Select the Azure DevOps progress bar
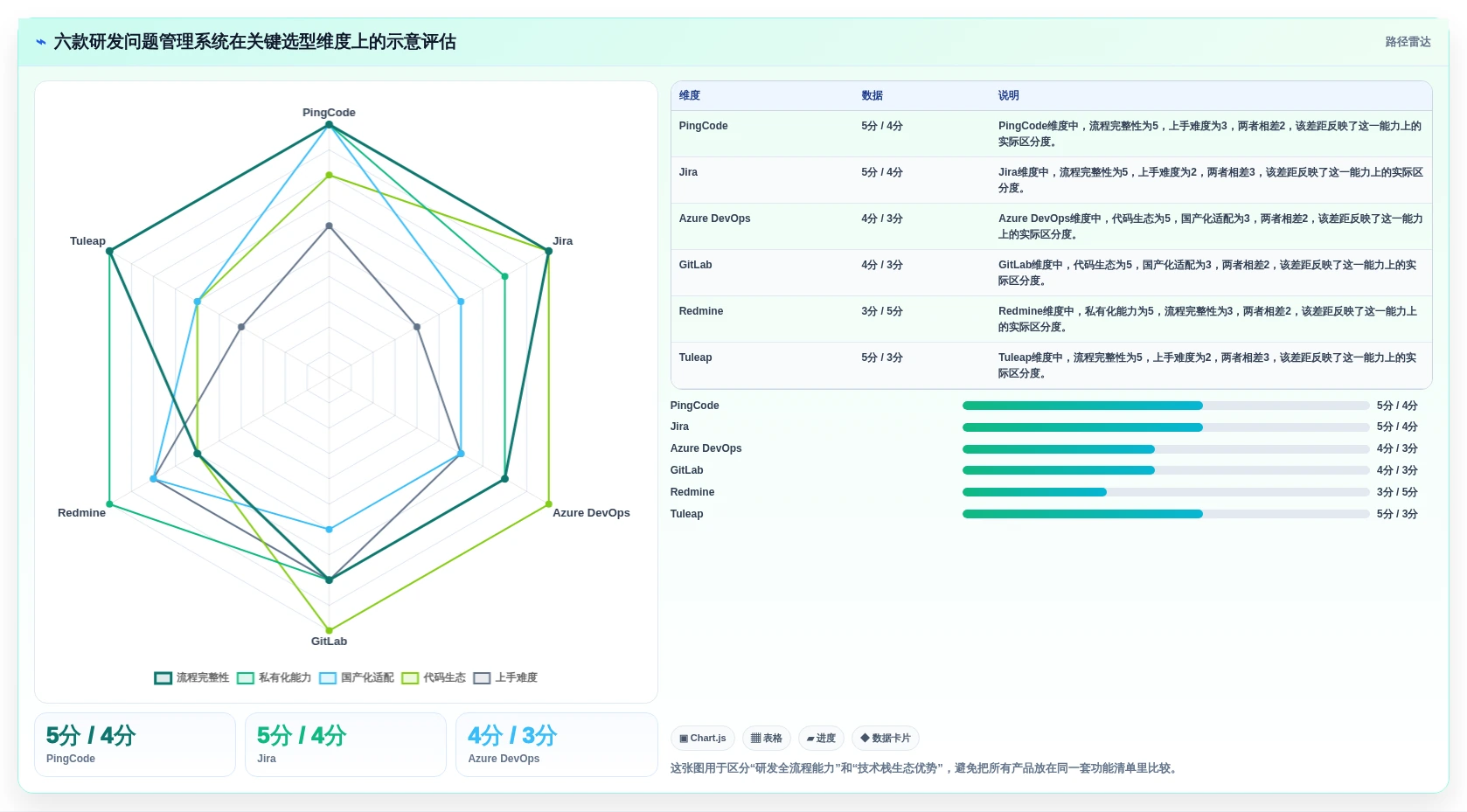This screenshot has height=812, width=1467. point(1165,449)
